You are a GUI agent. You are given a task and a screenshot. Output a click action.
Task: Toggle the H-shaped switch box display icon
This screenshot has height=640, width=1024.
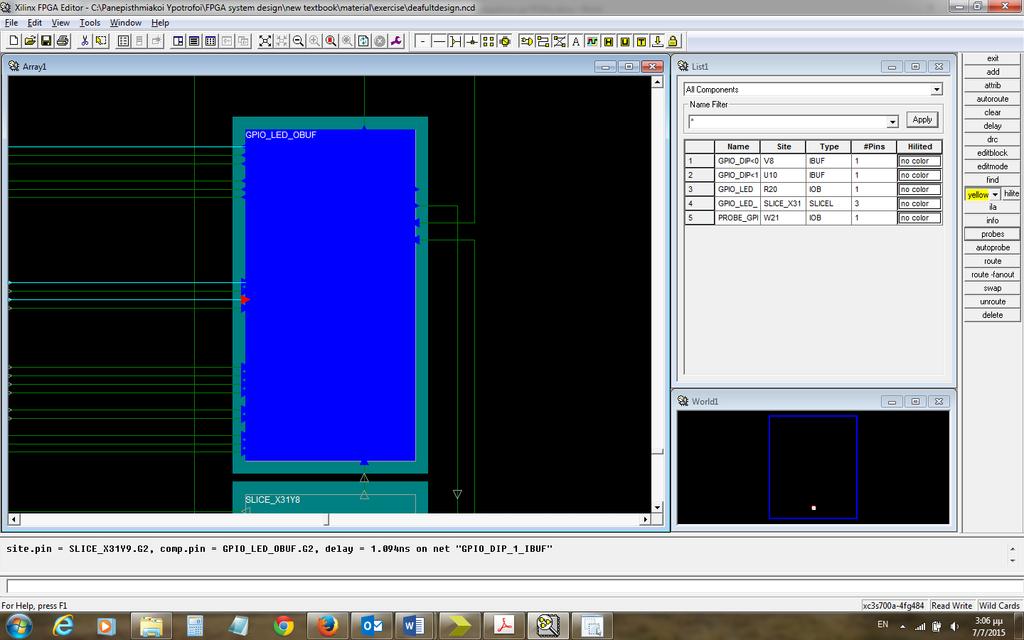pyautogui.click(x=456, y=41)
